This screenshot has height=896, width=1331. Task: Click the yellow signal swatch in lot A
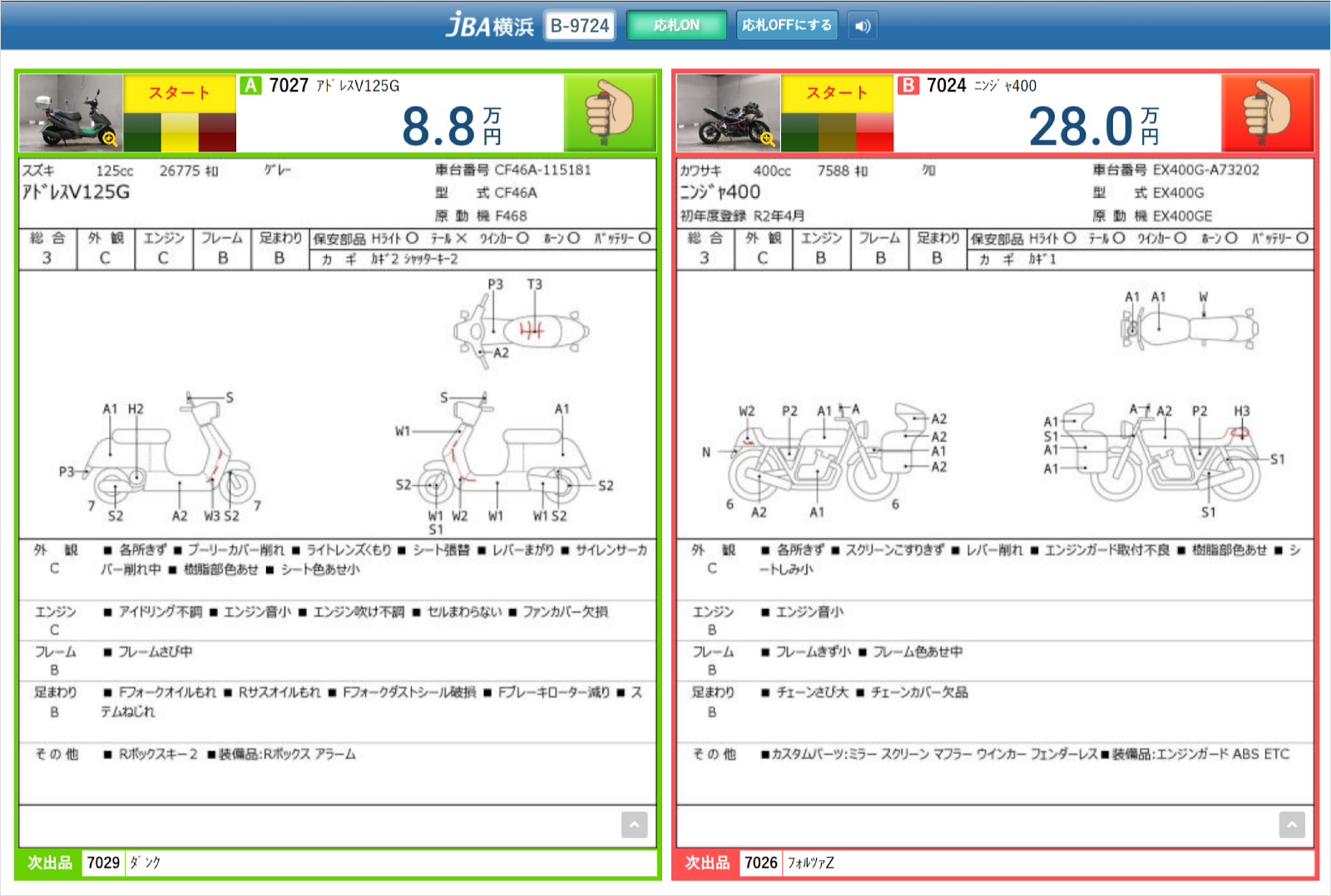[x=180, y=132]
